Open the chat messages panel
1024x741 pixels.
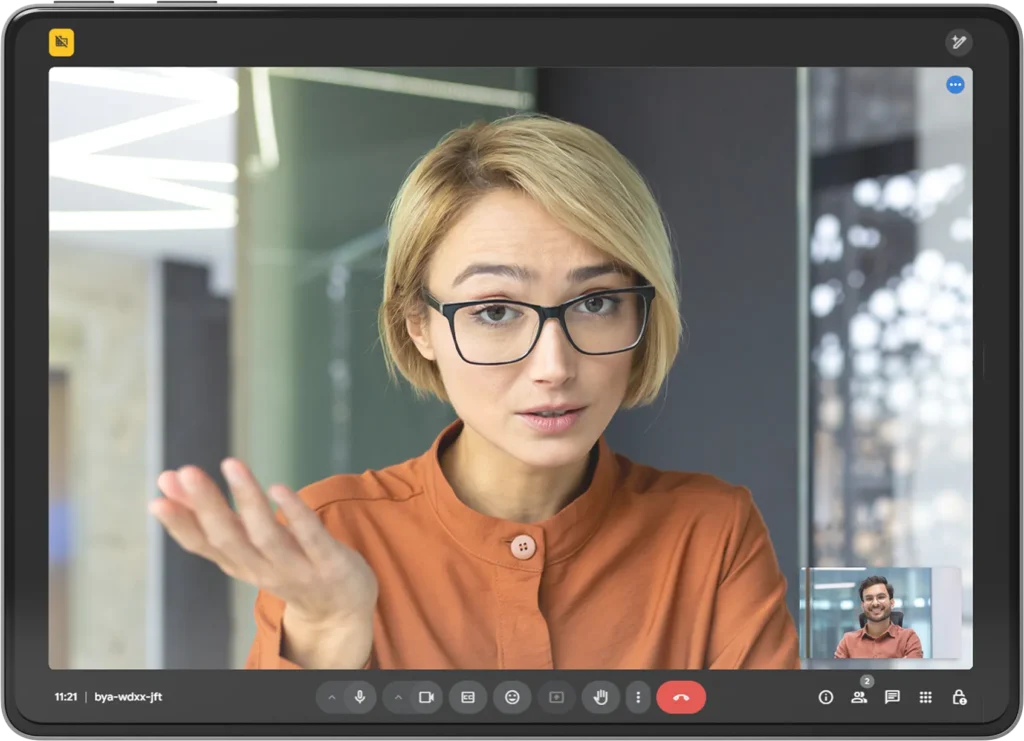pos(892,697)
